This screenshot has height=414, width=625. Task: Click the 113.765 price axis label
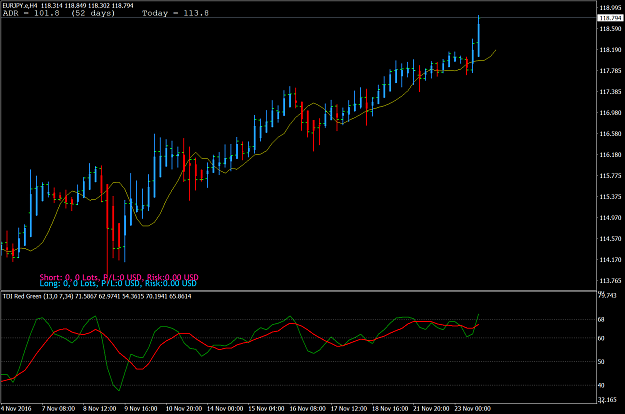click(x=610, y=281)
